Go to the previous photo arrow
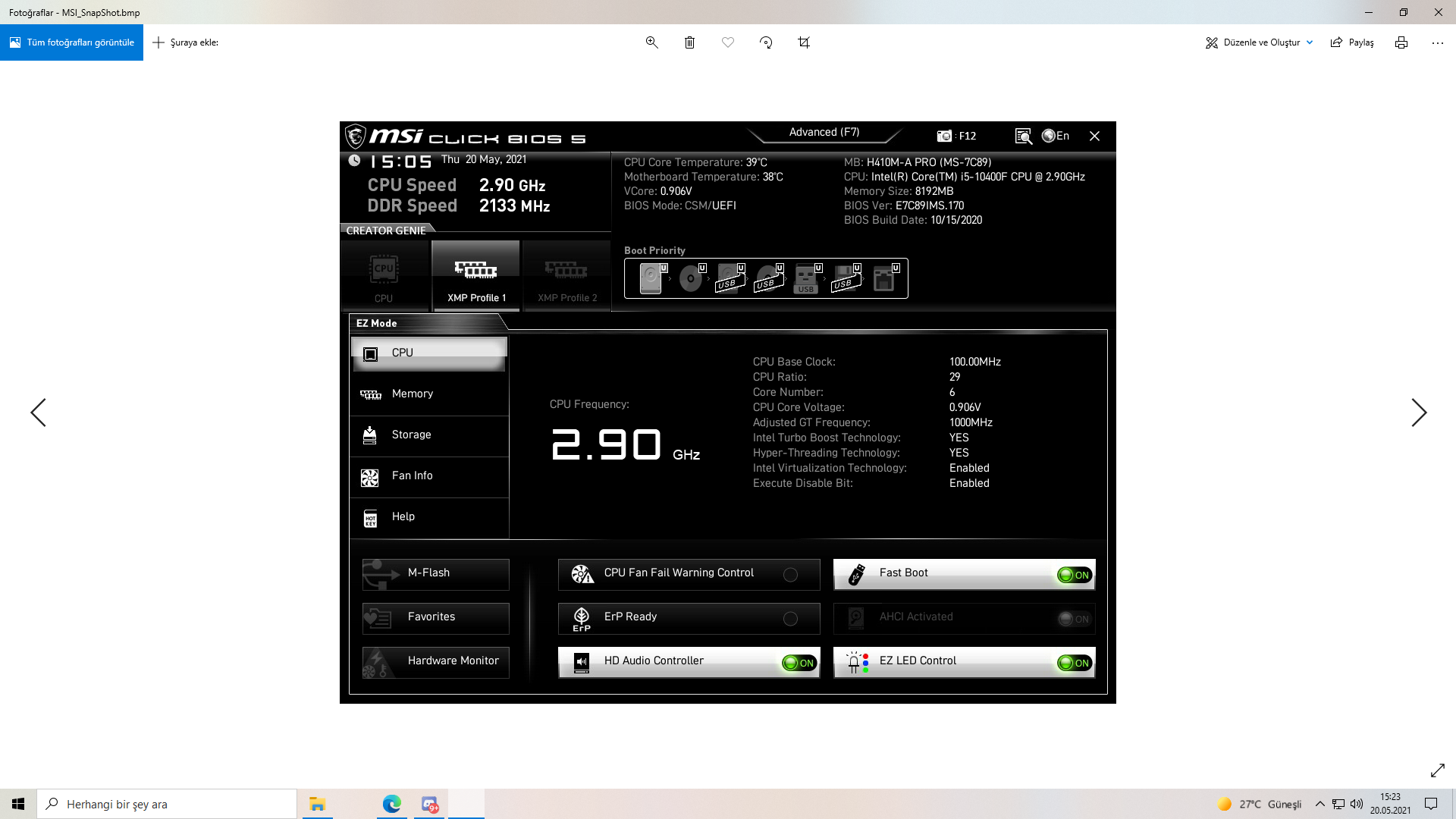This screenshot has width=1456, height=819. 38,413
